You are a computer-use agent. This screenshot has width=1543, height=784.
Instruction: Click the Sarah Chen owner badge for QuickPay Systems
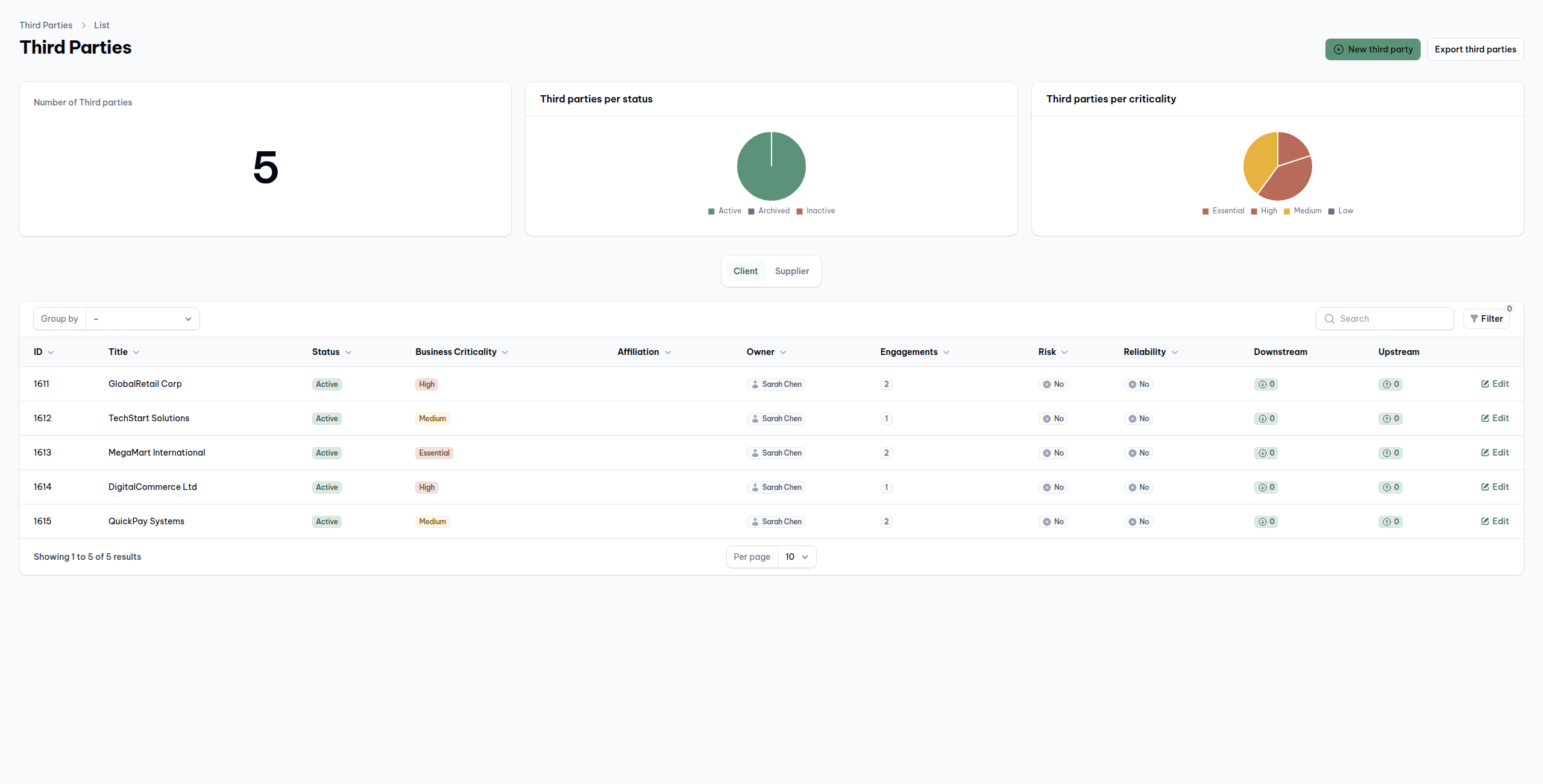776,522
